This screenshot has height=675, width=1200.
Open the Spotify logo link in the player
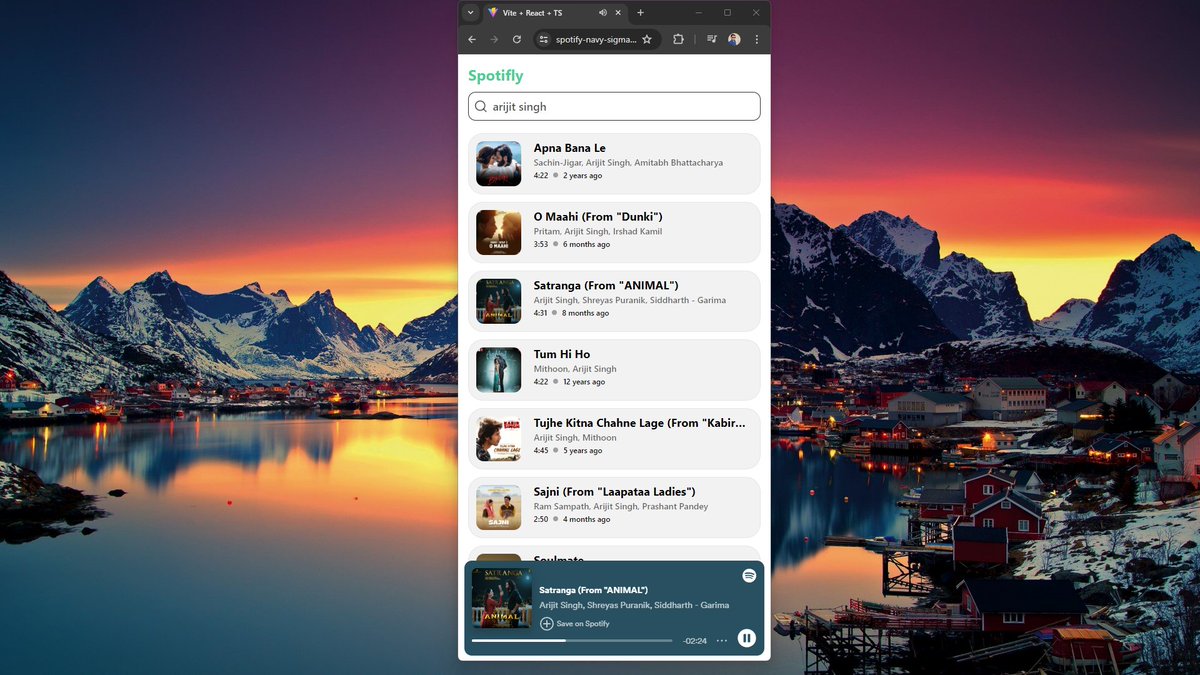click(749, 576)
